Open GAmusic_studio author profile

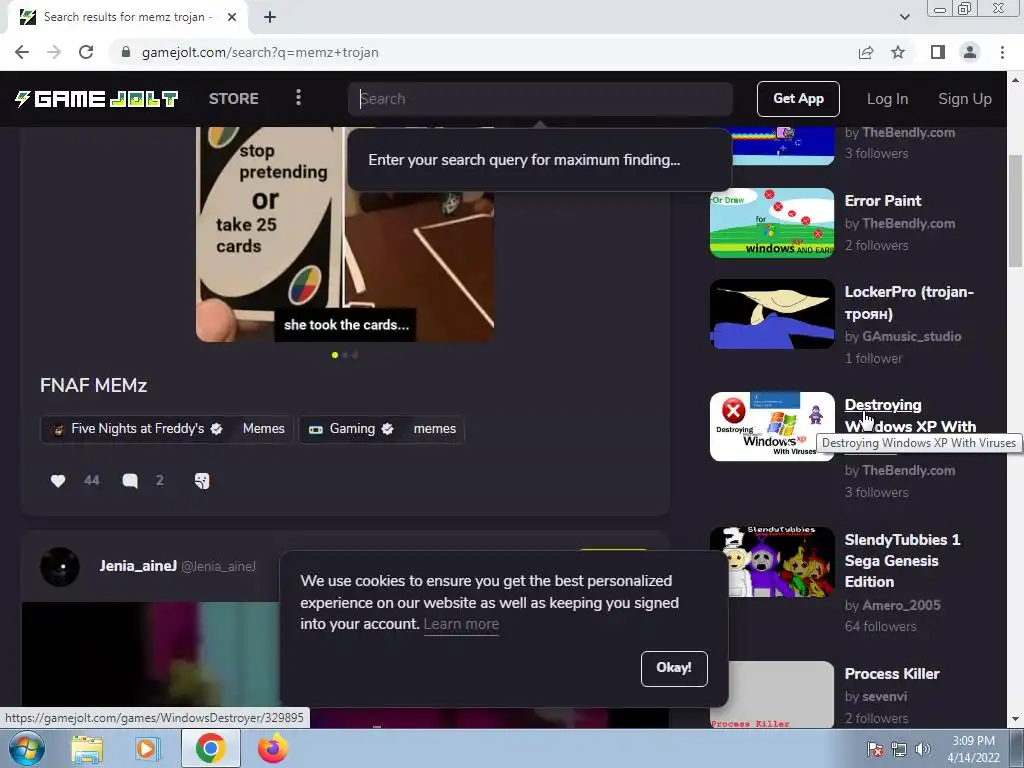tap(912, 336)
